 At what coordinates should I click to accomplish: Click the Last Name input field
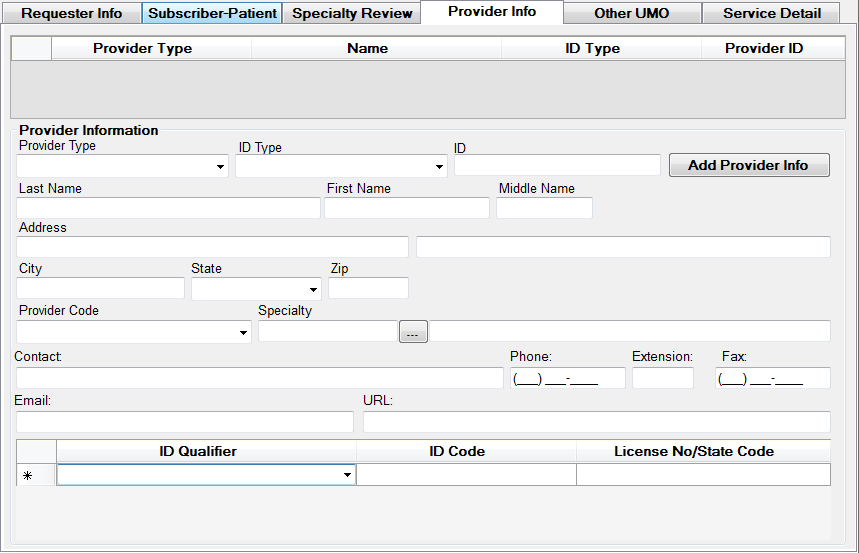click(168, 208)
